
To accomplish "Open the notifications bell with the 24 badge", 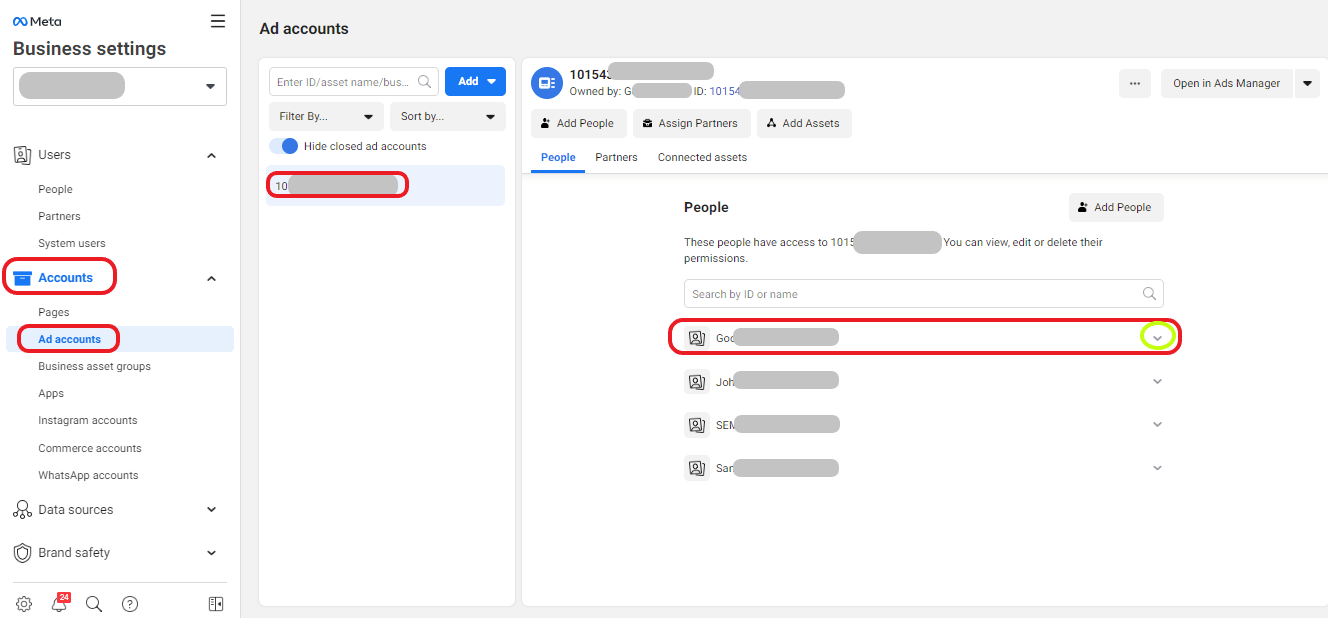I will [60, 603].
